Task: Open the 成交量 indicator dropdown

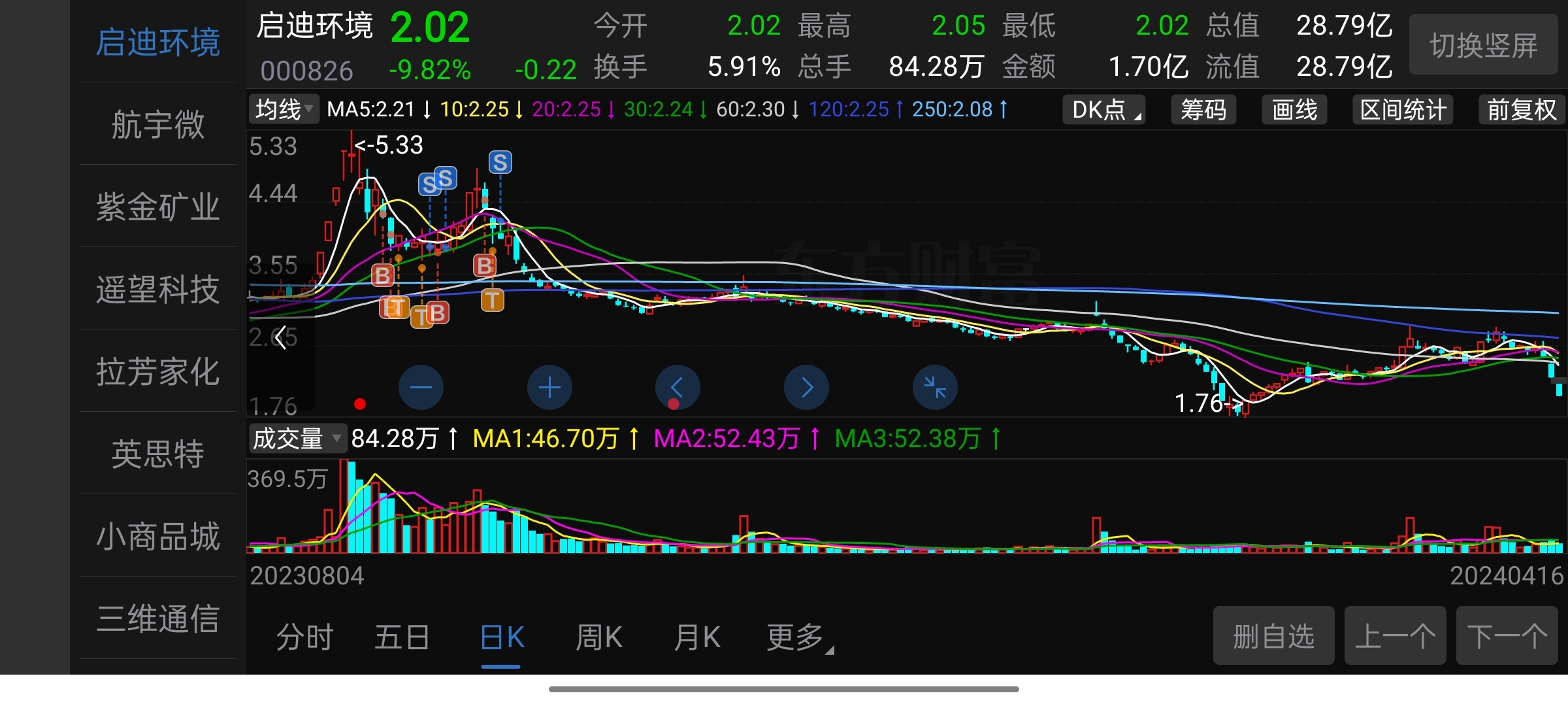Action: point(297,439)
